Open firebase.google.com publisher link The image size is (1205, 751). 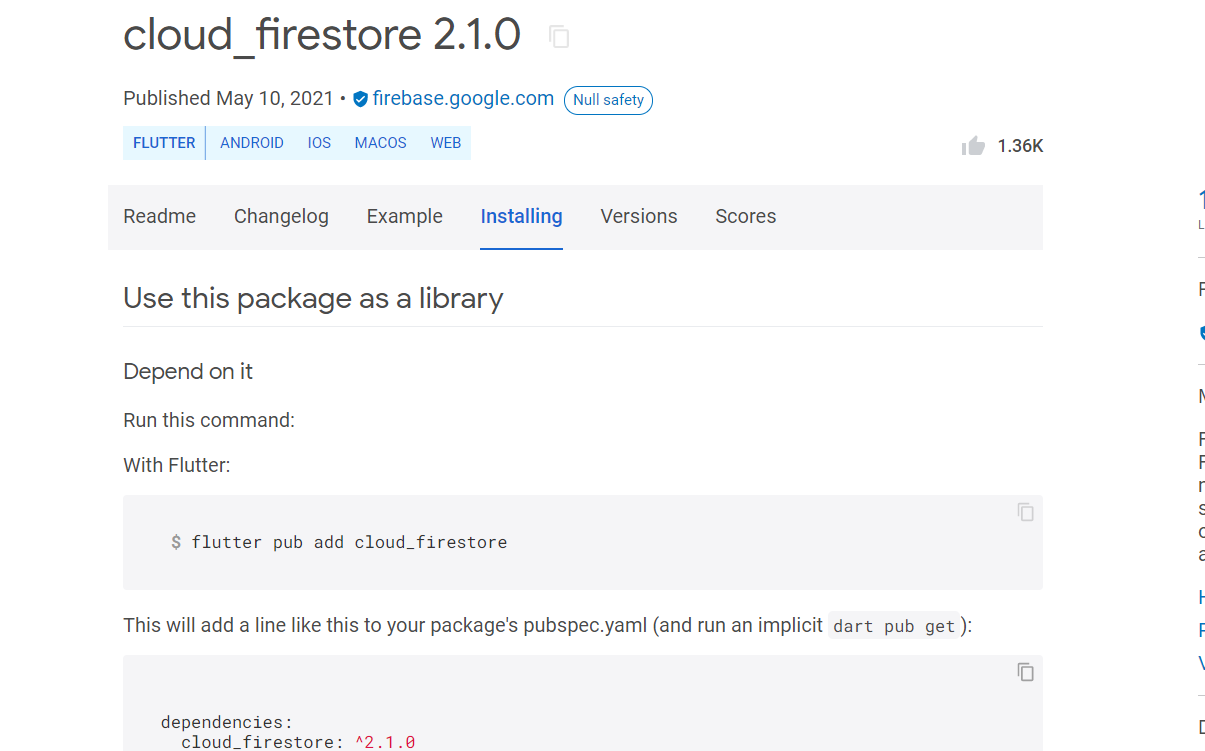tap(463, 98)
